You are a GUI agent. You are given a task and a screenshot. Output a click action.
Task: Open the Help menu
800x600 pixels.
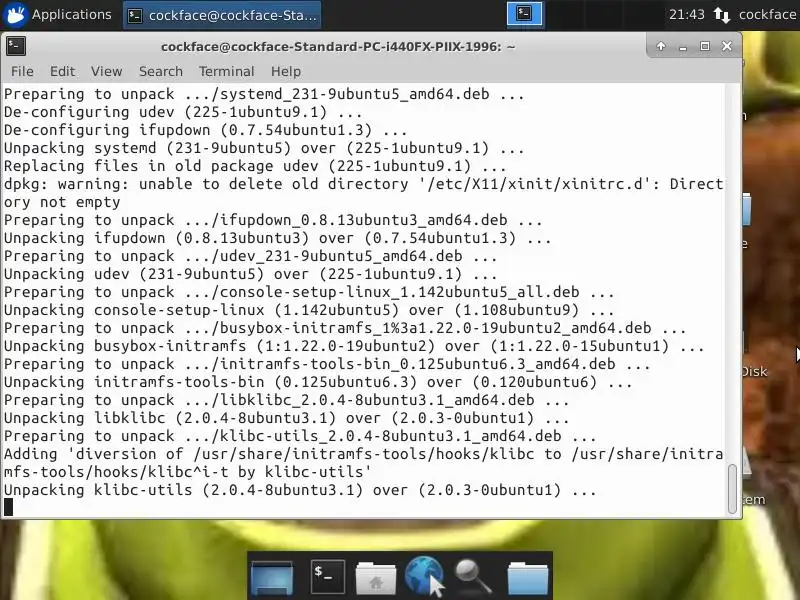pyautogui.click(x=286, y=71)
